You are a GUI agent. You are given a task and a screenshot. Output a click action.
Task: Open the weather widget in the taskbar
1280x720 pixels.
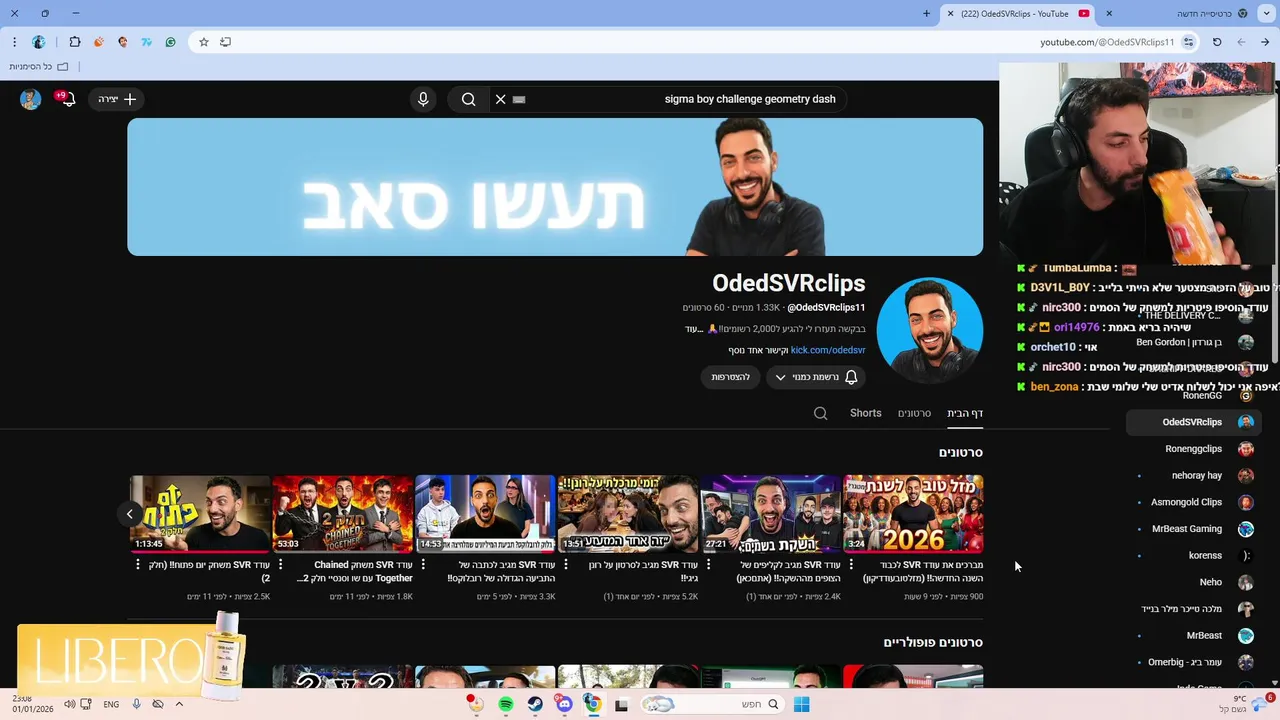[1240, 704]
